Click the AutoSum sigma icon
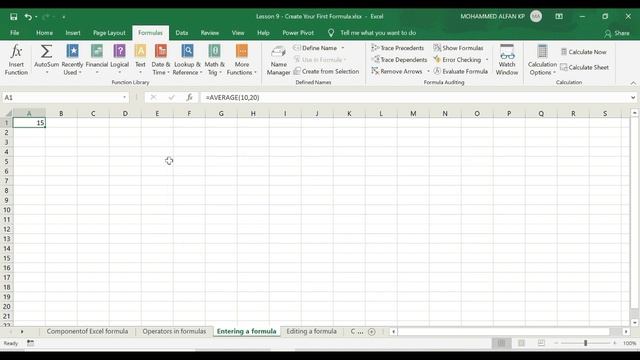640x360 pixels. [46, 51]
